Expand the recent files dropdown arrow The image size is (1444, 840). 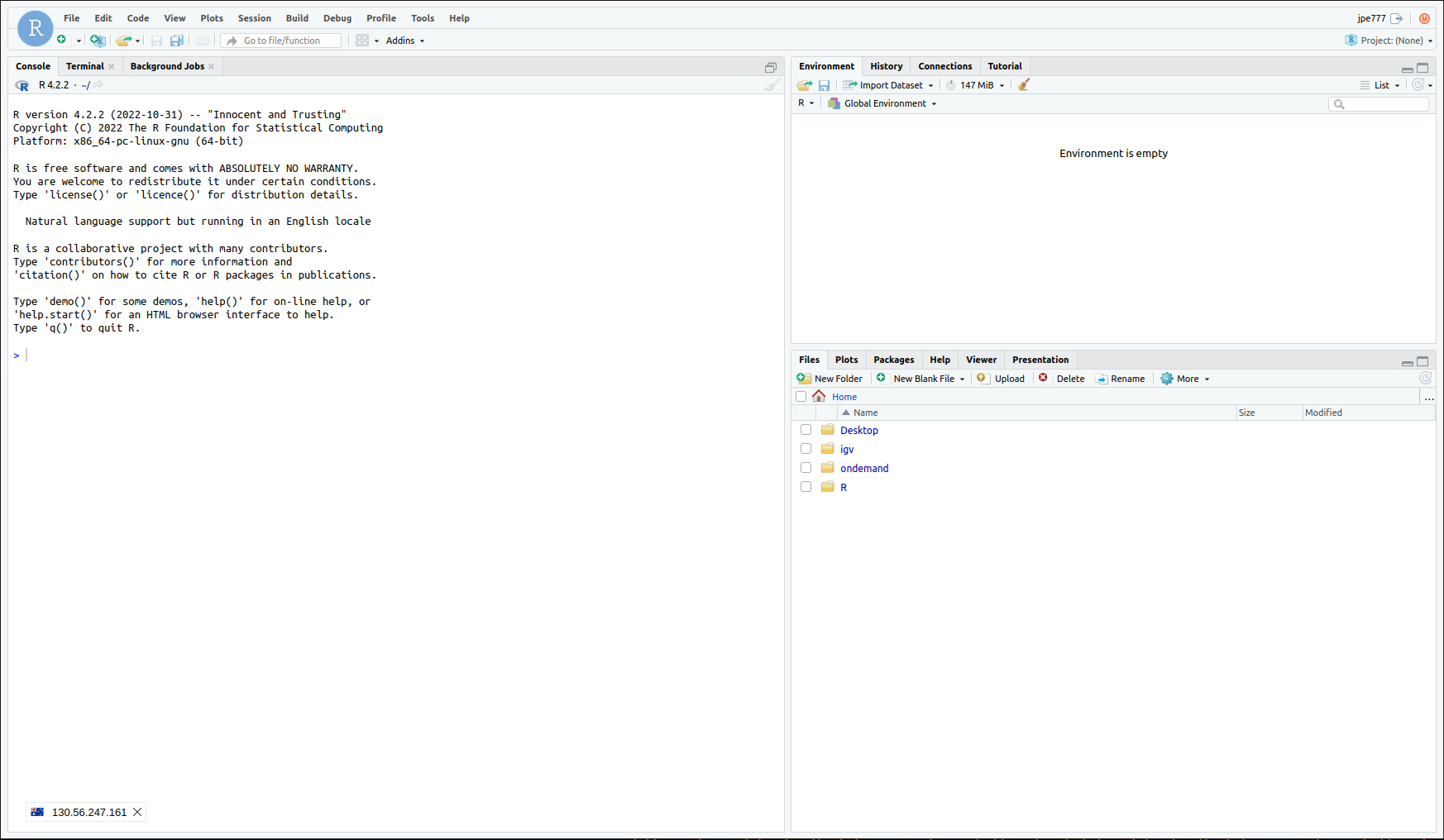click(x=137, y=41)
